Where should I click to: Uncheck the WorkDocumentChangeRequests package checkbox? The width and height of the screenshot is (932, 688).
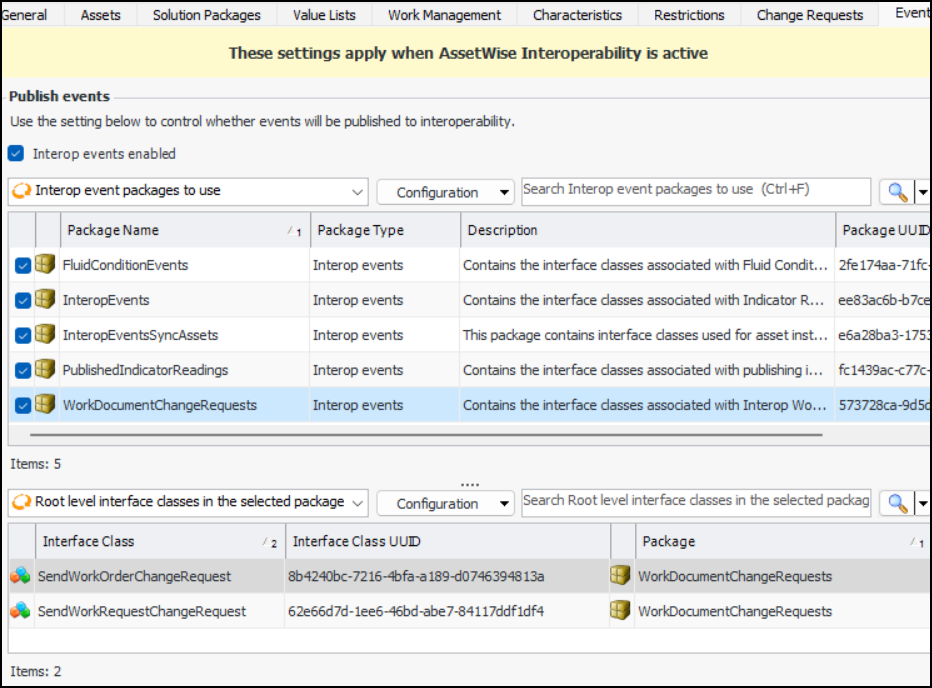tap(23, 405)
